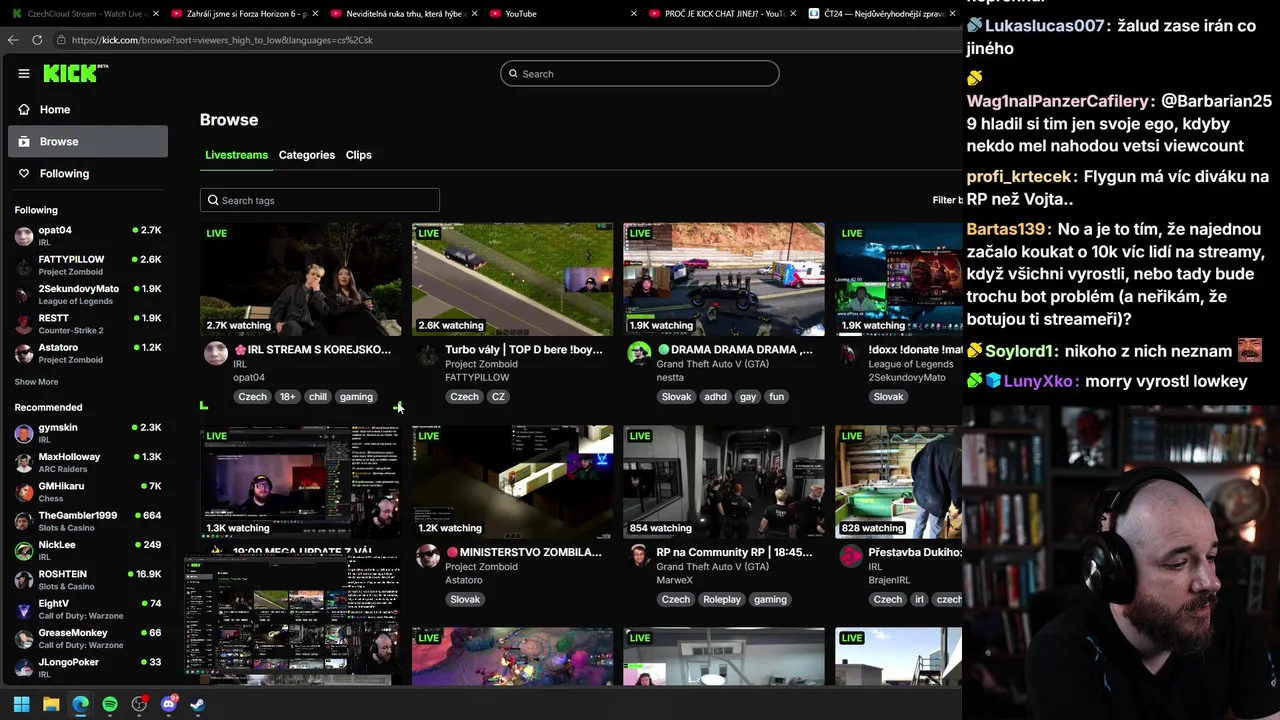This screenshot has width=1280, height=720.
Task: Open RESTT channel in Following list
Action: click(x=88, y=323)
